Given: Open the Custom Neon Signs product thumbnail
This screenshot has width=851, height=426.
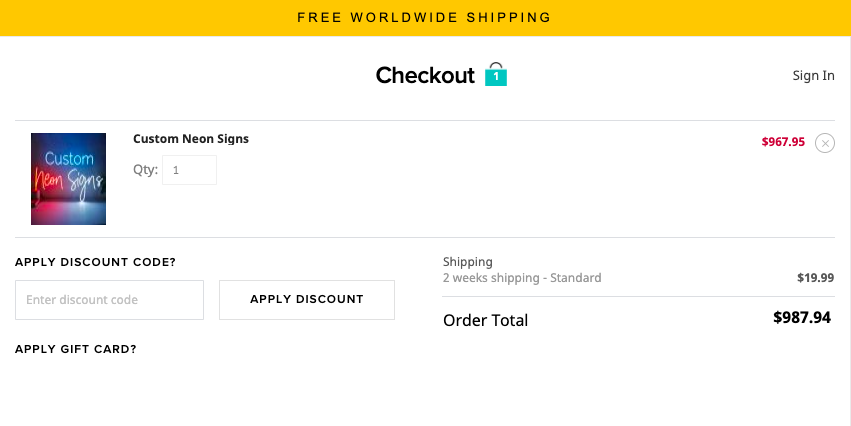Looking at the screenshot, I should click(68, 179).
